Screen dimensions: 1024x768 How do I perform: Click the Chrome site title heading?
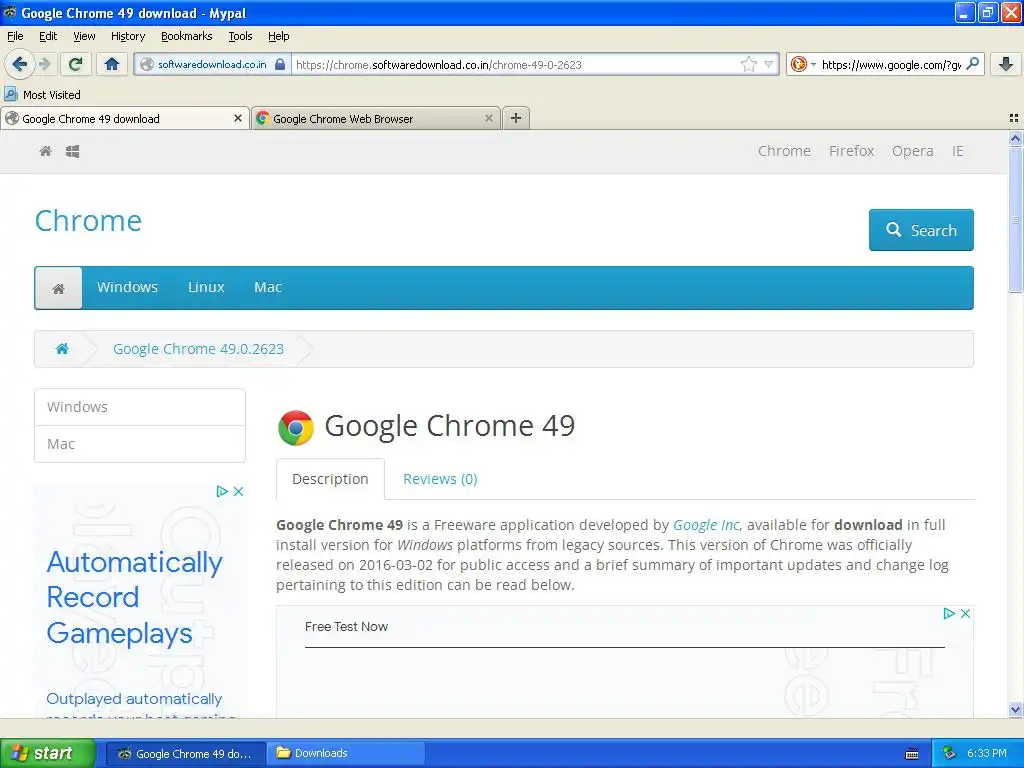pos(88,221)
